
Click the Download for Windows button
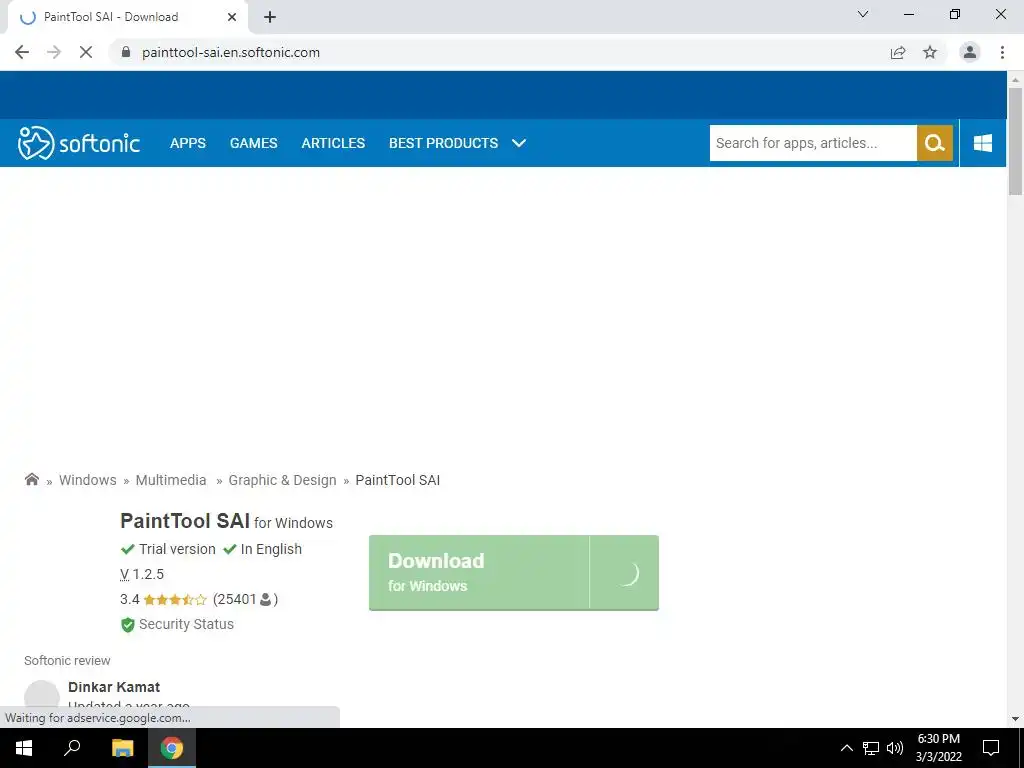(x=513, y=573)
